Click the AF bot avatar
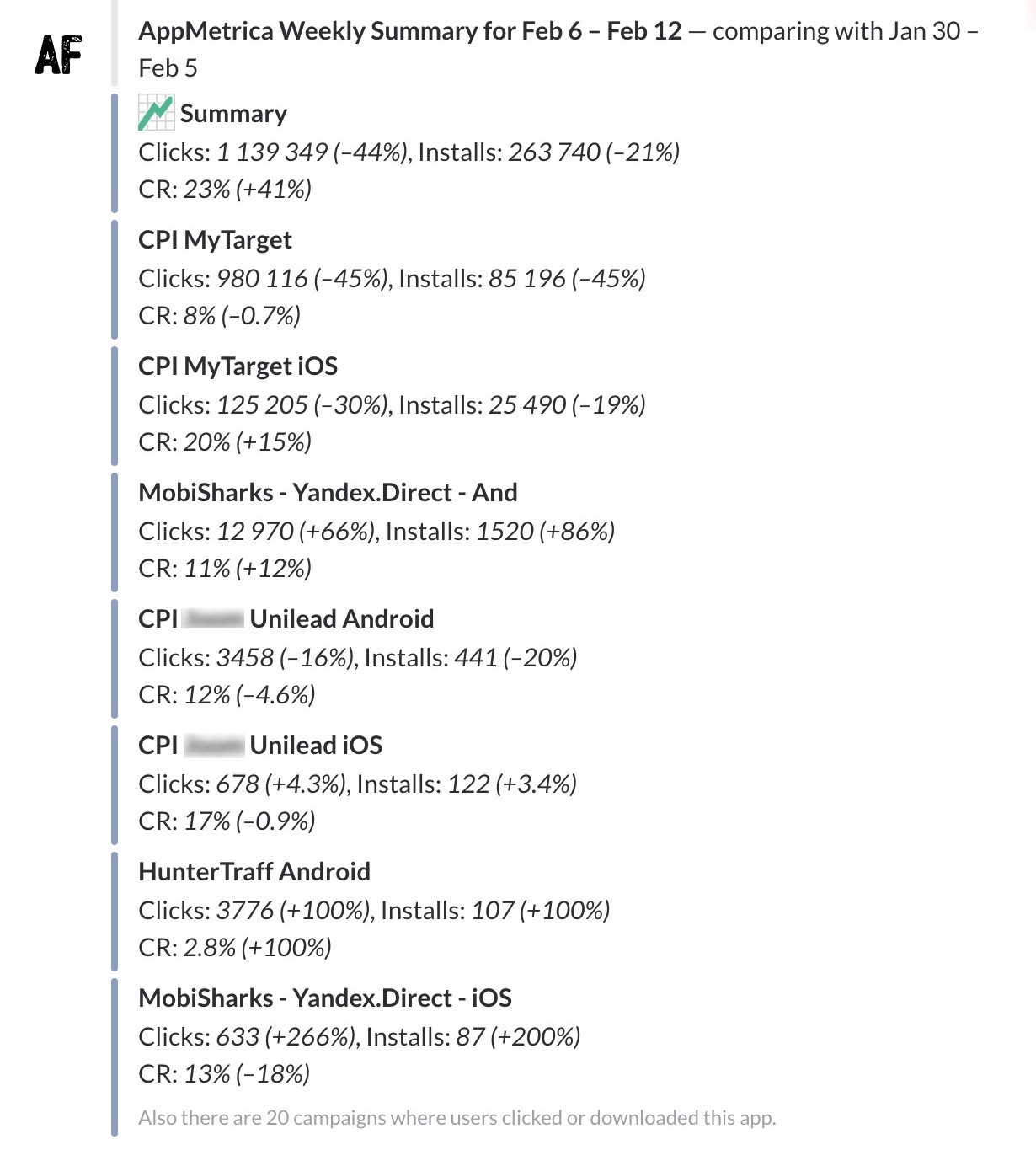Screen dimensions: 1036x1150 tap(58, 56)
